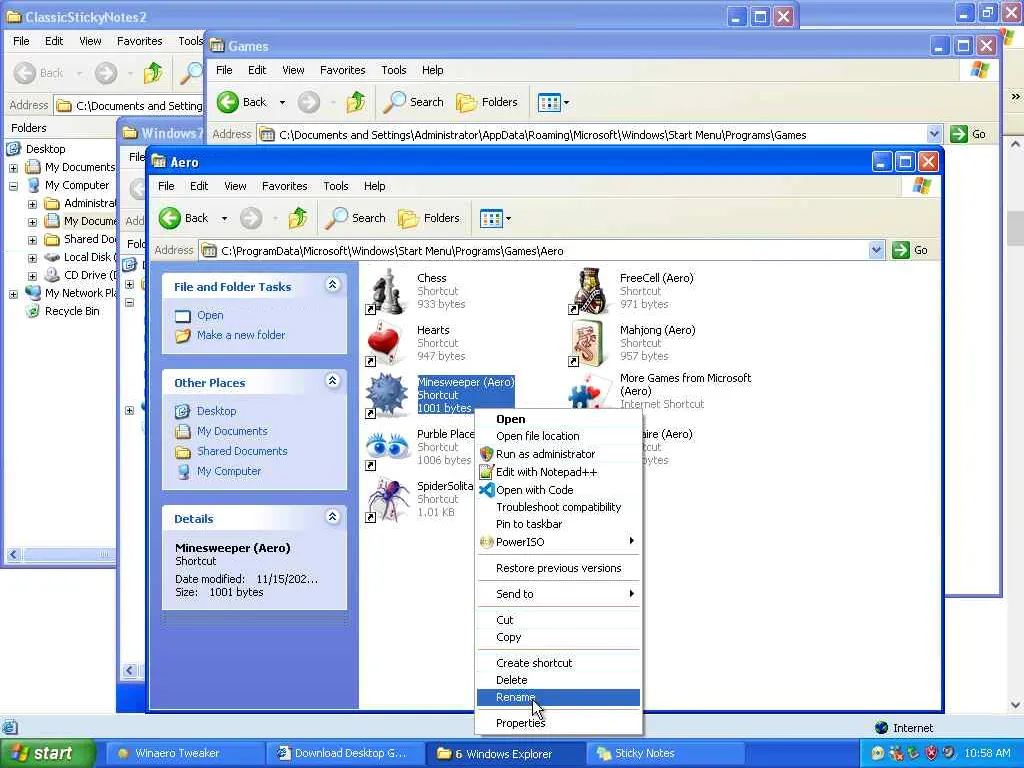This screenshot has height=768, width=1024.
Task: Click Make a new folder link
Action: tap(241, 335)
